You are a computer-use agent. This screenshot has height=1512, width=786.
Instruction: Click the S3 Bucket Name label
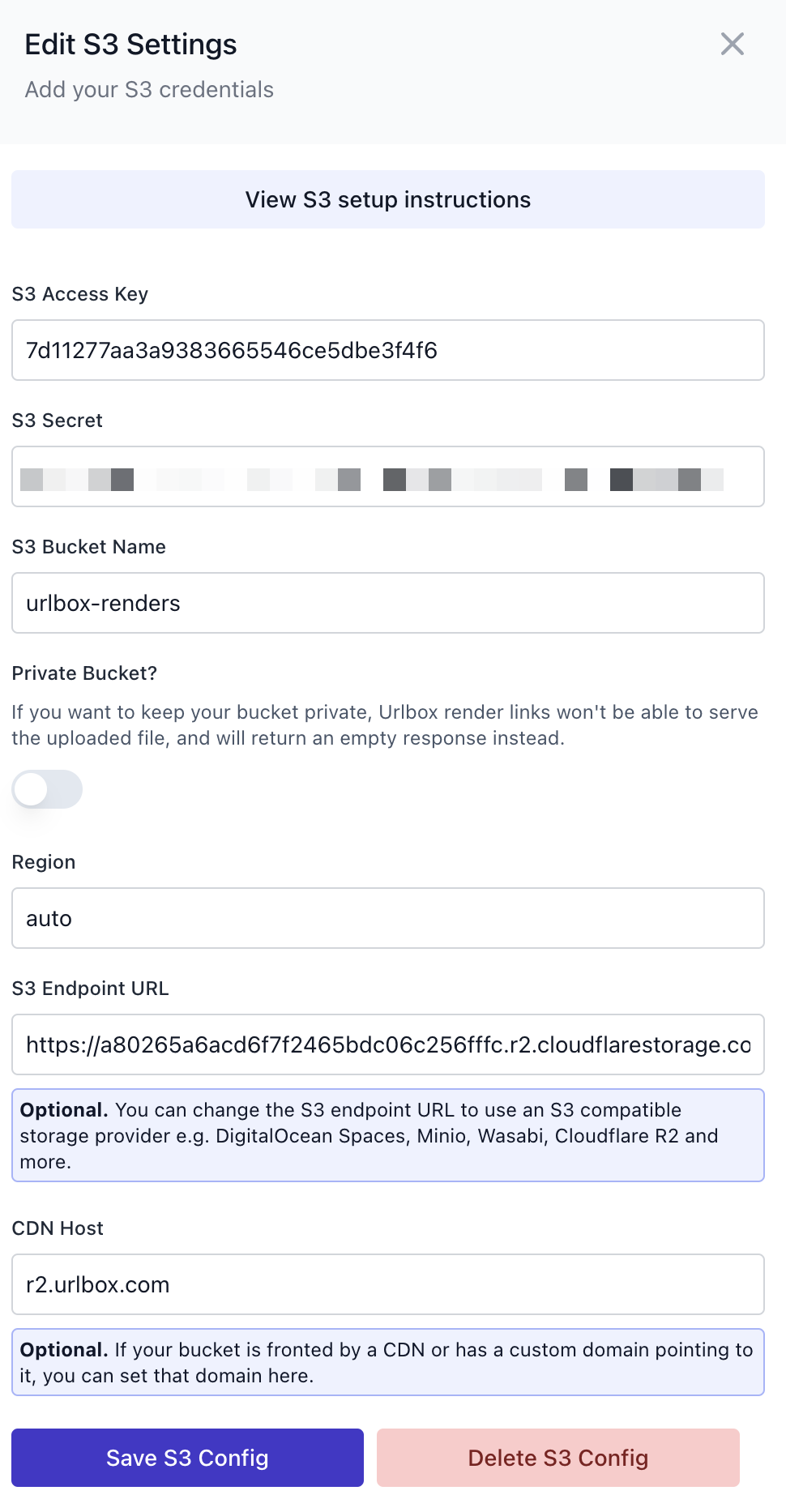[x=89, y=547]
